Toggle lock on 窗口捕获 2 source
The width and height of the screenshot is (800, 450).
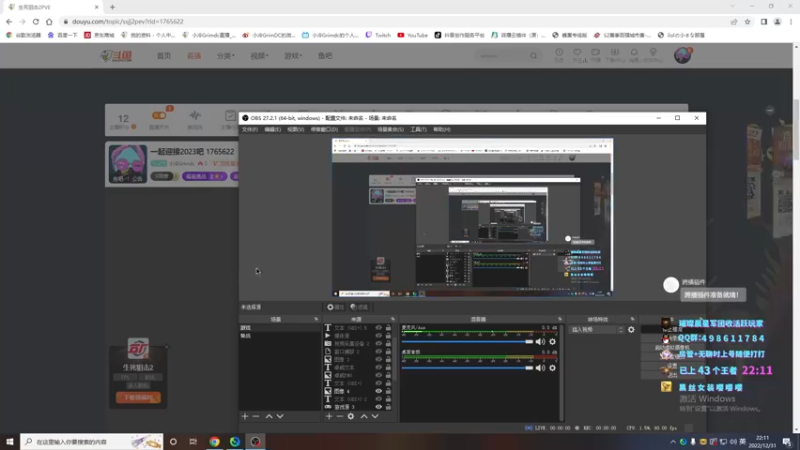(388, 352)
